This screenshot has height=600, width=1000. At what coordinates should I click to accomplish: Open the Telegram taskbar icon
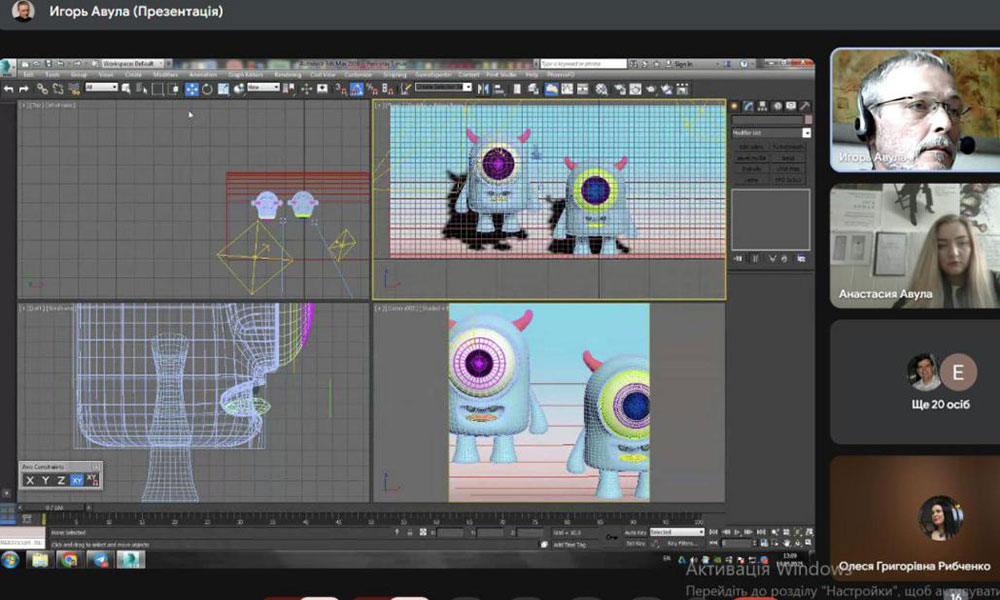click(99, 560)
